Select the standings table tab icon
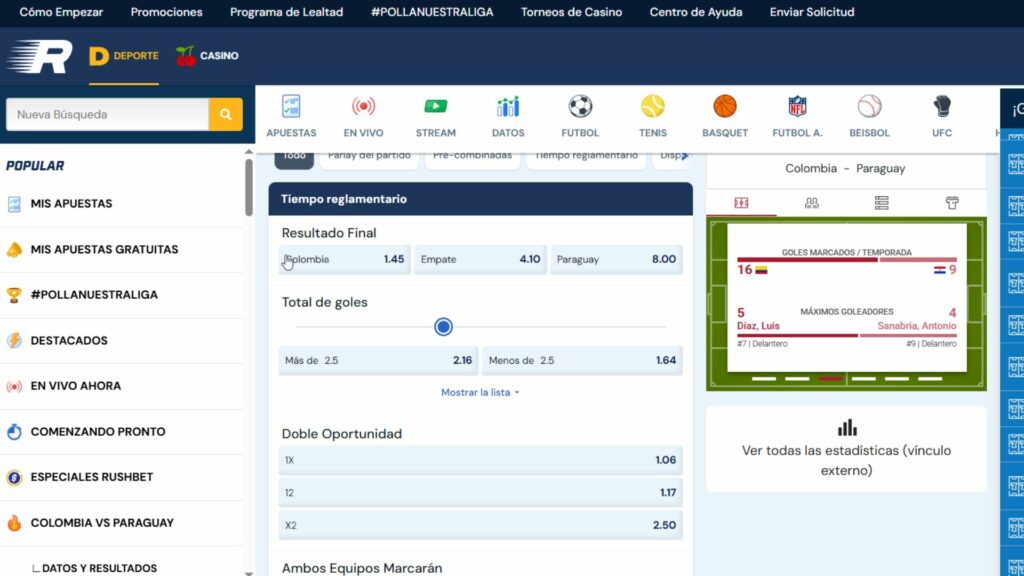This screenshot has height=576, width=1024. (882, 203)
